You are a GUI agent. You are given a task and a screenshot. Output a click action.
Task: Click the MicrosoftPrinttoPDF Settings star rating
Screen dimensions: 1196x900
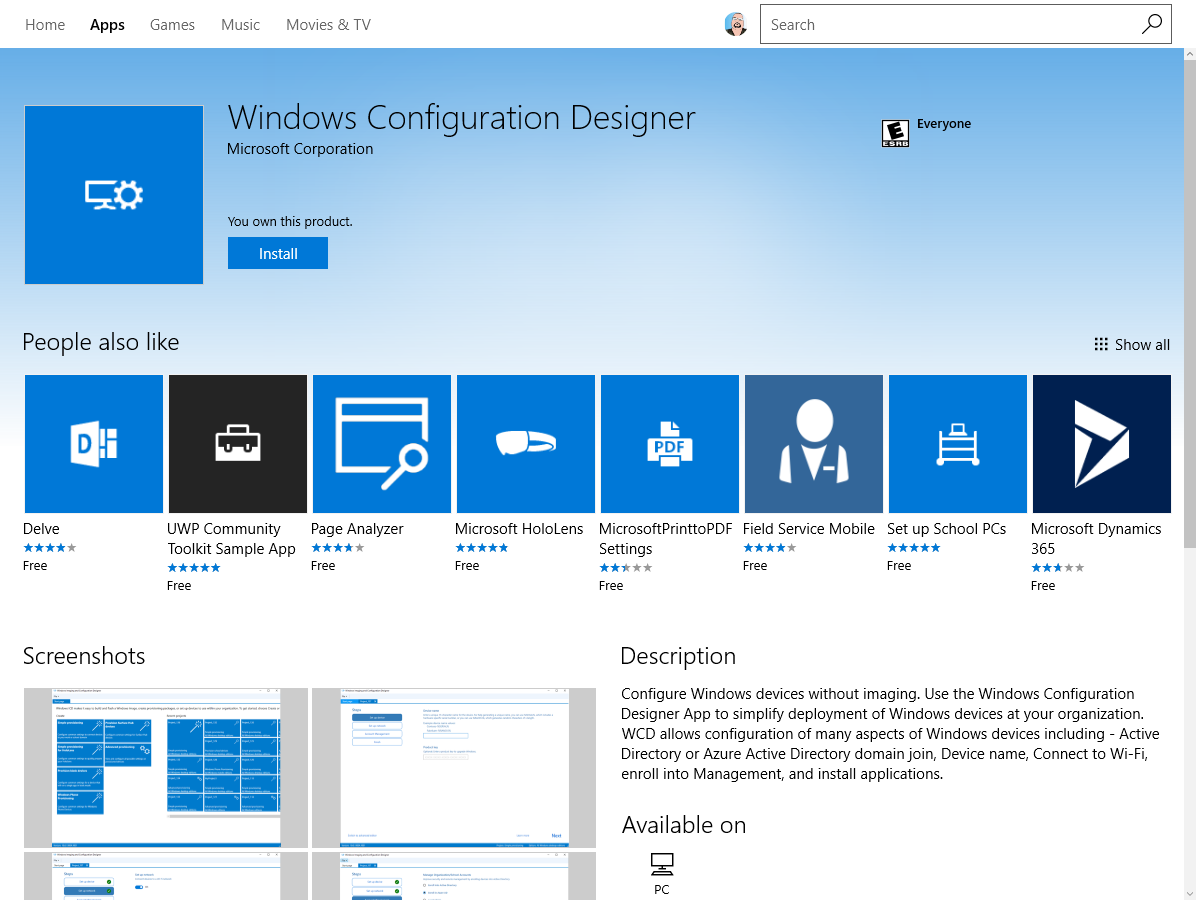tap(625, 567)
